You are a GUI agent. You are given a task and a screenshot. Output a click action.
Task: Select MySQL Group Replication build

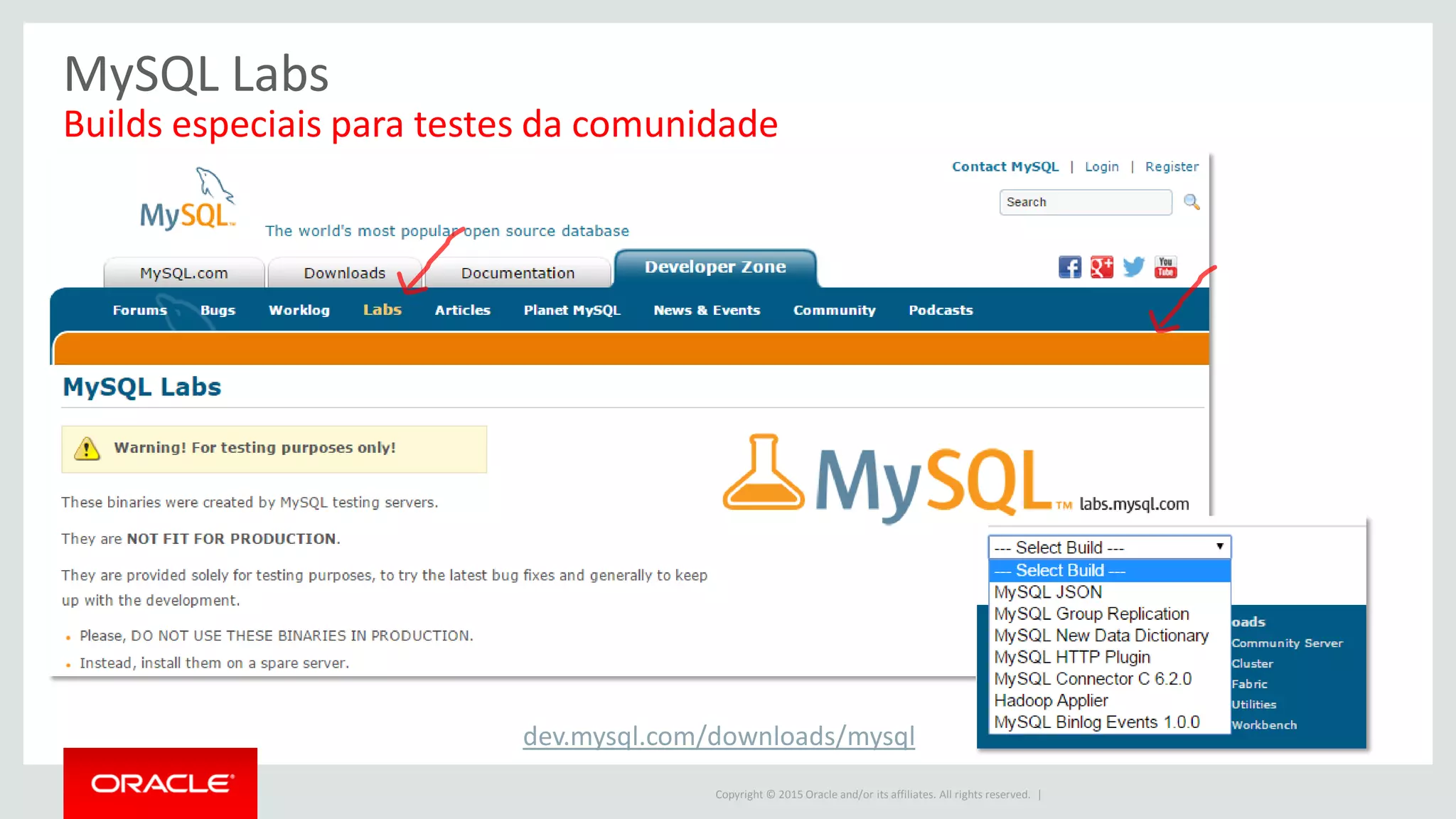point(1109,614)
